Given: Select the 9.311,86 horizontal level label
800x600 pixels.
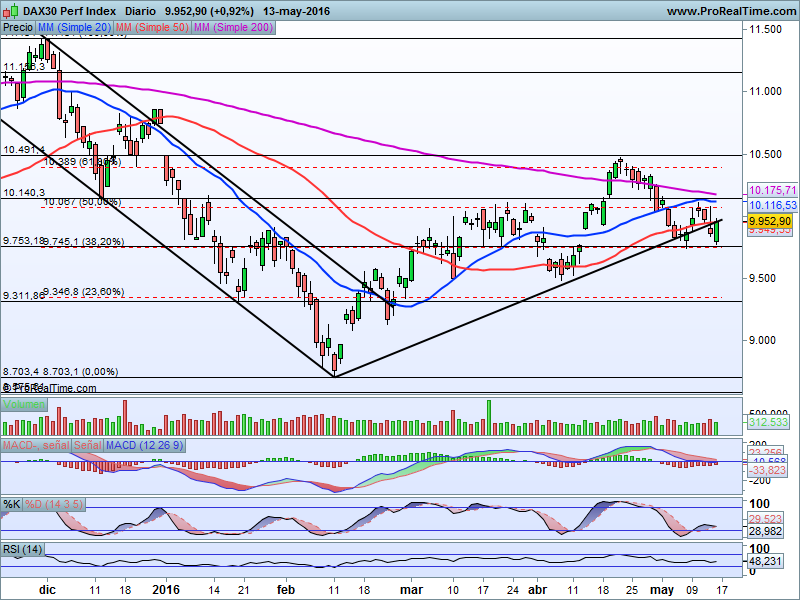Looking at the screenshot, I should click(24, 295).
